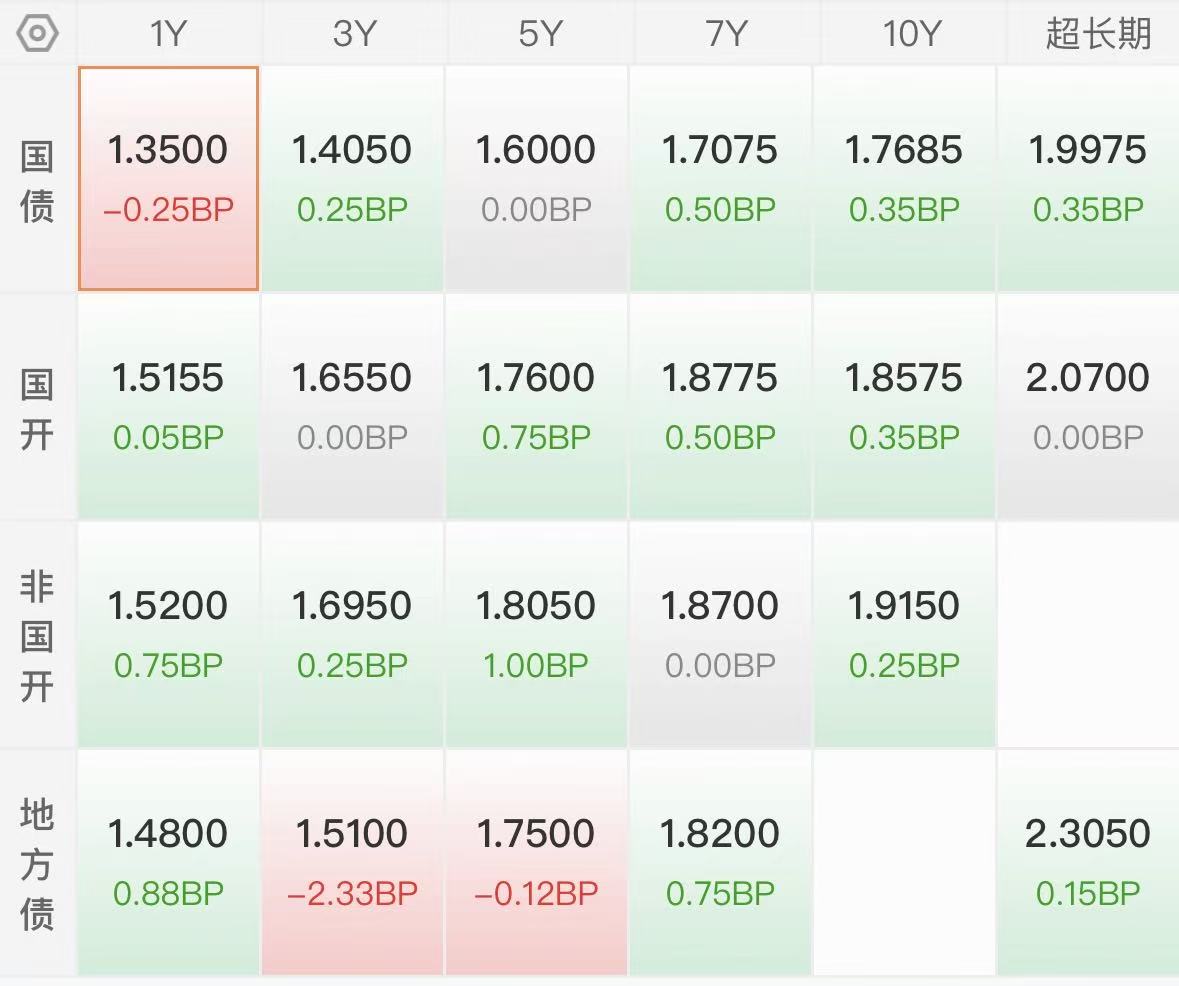Open 国债 10Y yield 1.7685 cell

click(904, 178)
